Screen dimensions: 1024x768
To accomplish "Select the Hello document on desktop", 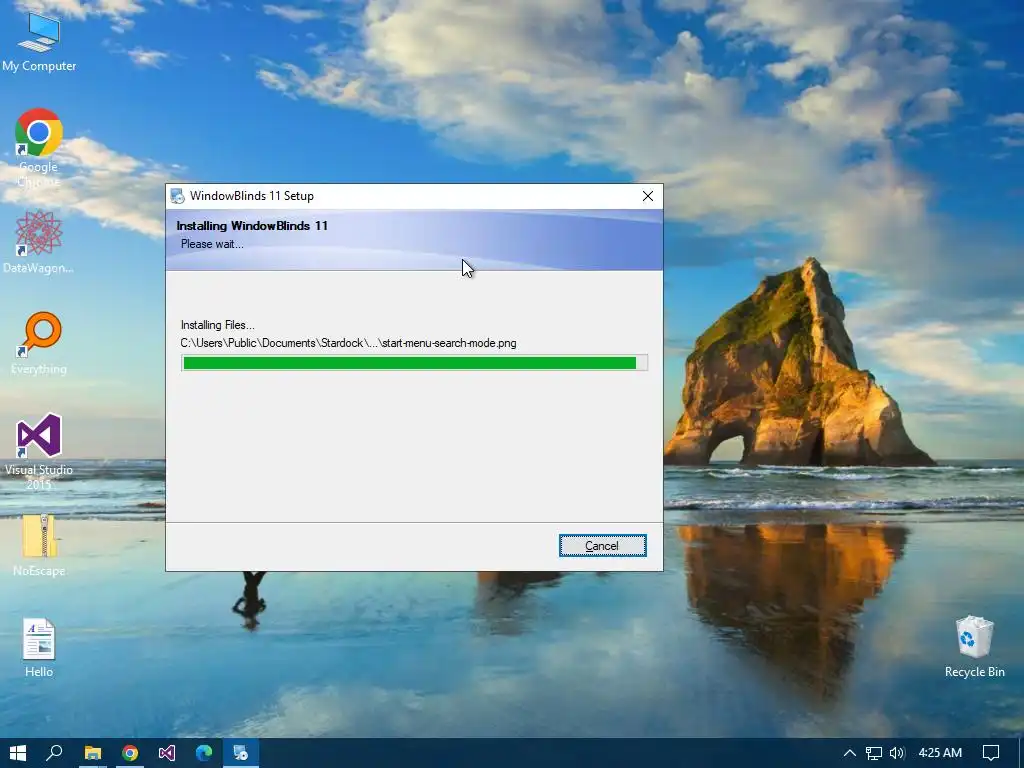I will pyautogui.click(x=39, y=647).
